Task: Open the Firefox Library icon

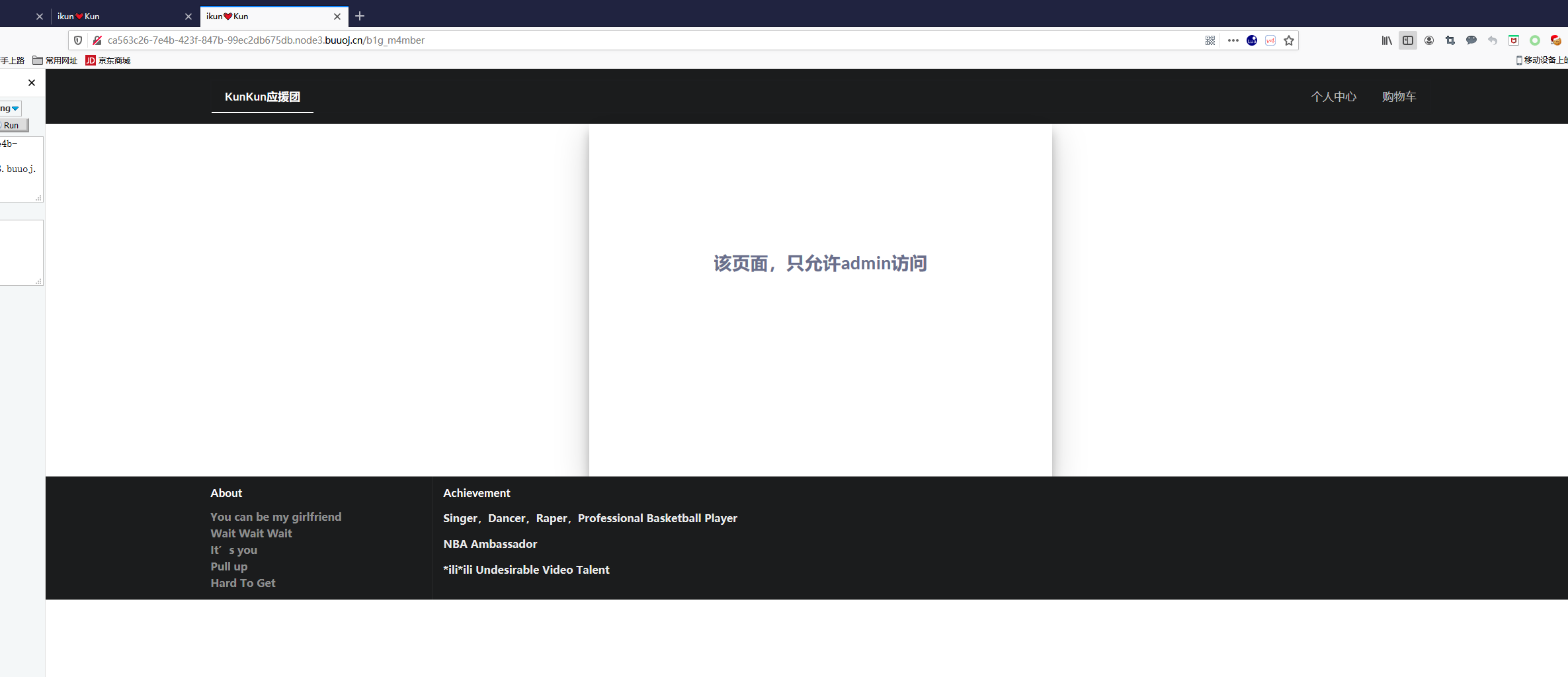Action: tap(1387, 40)
